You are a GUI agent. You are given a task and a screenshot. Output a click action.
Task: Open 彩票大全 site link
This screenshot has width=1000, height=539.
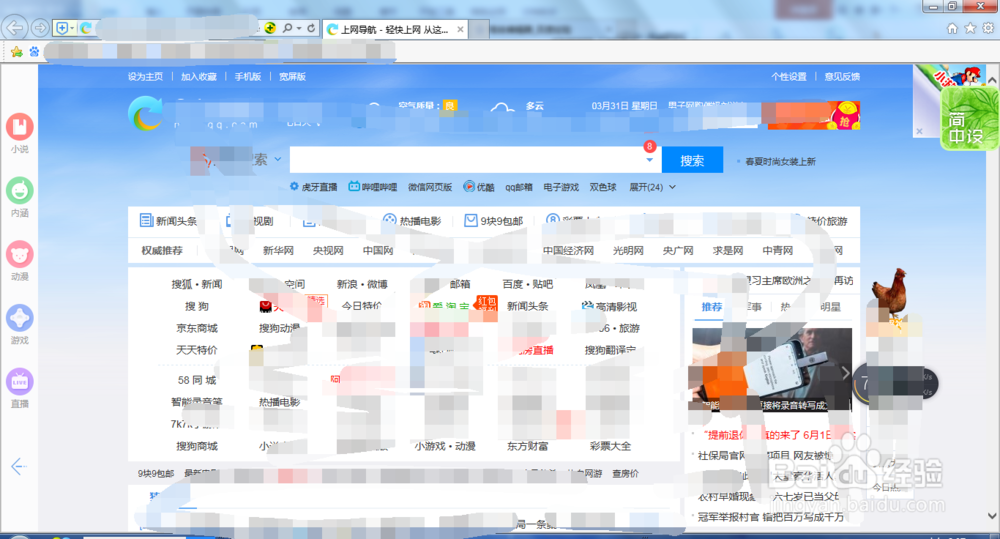point(610,447)
